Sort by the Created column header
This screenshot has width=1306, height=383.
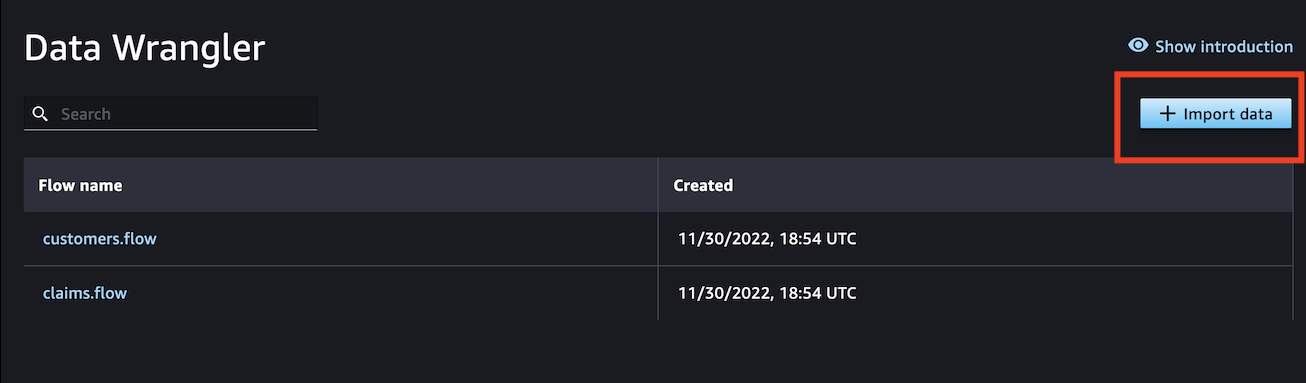703,185
